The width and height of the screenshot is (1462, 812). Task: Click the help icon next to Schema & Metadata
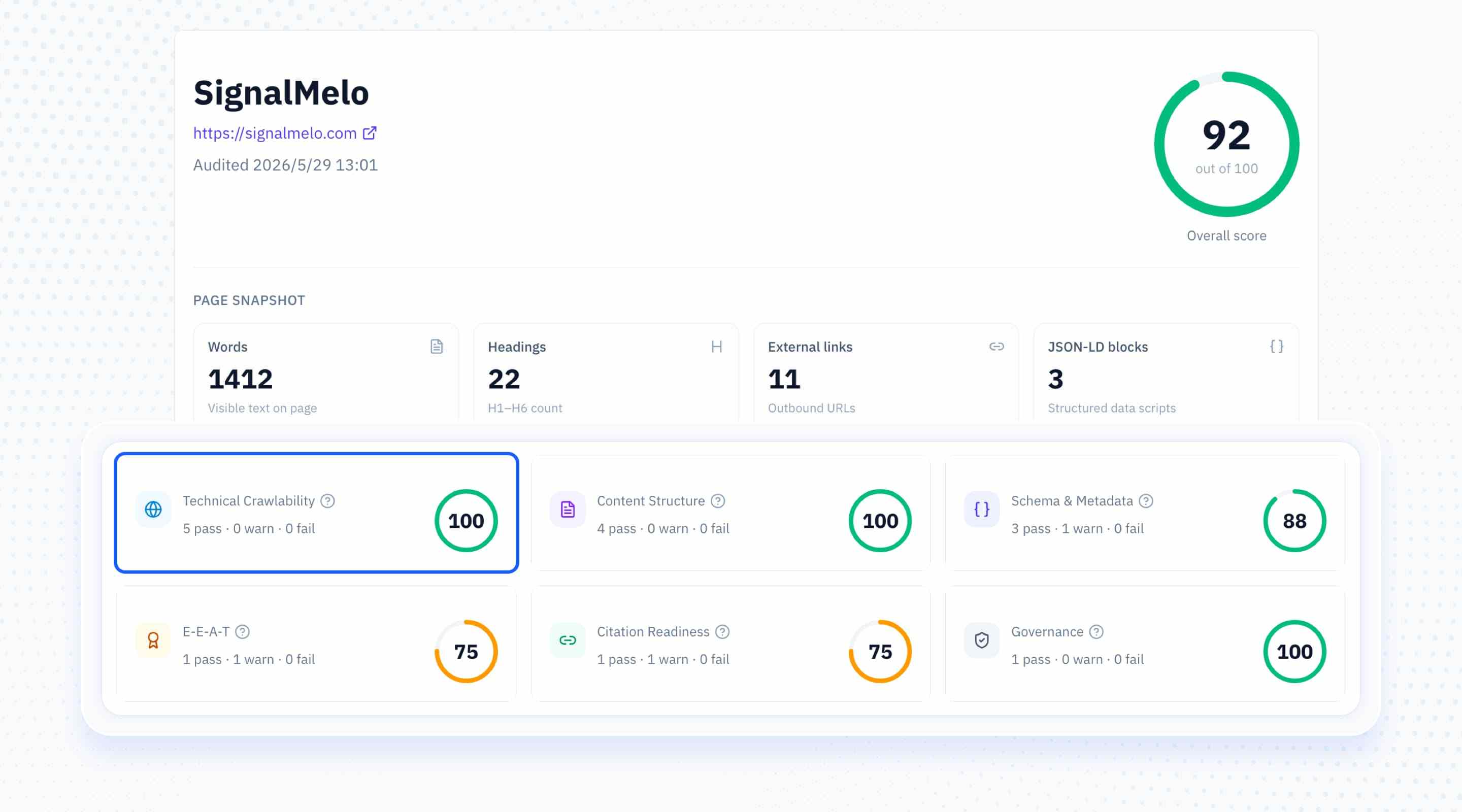[x=1146, y=501]
